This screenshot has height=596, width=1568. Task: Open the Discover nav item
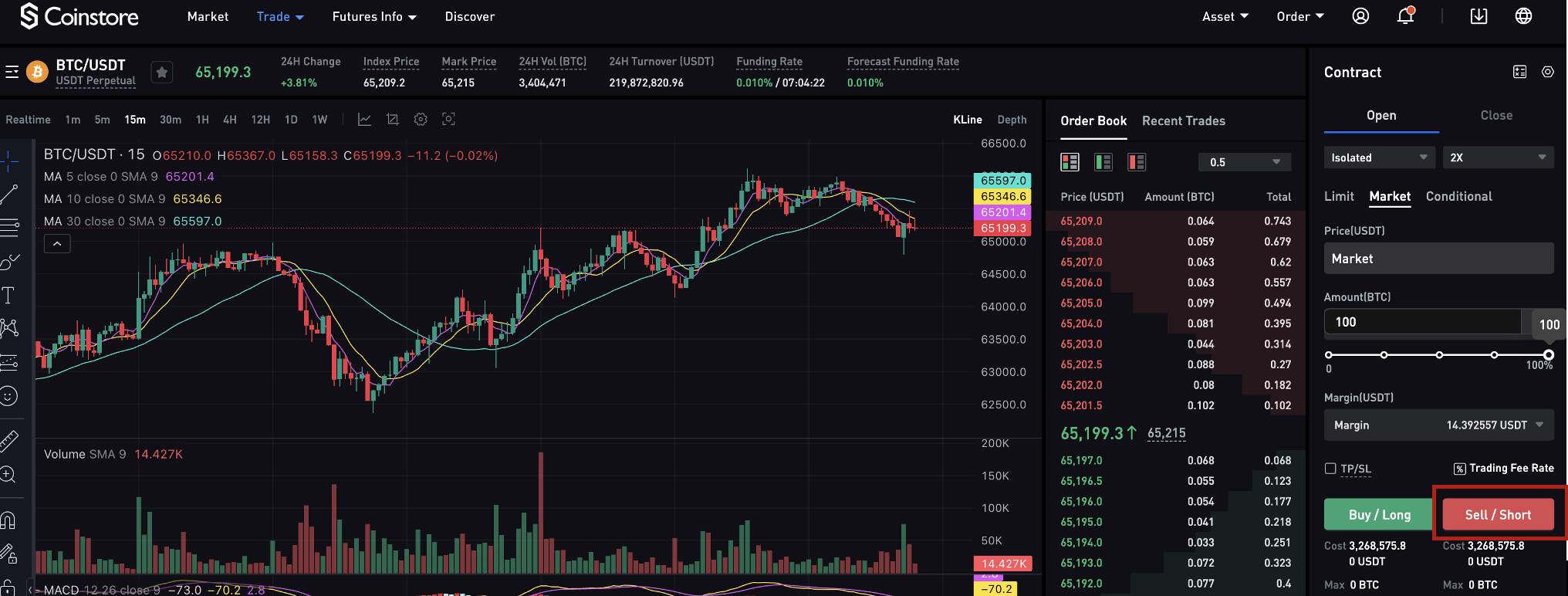point(469,16)
